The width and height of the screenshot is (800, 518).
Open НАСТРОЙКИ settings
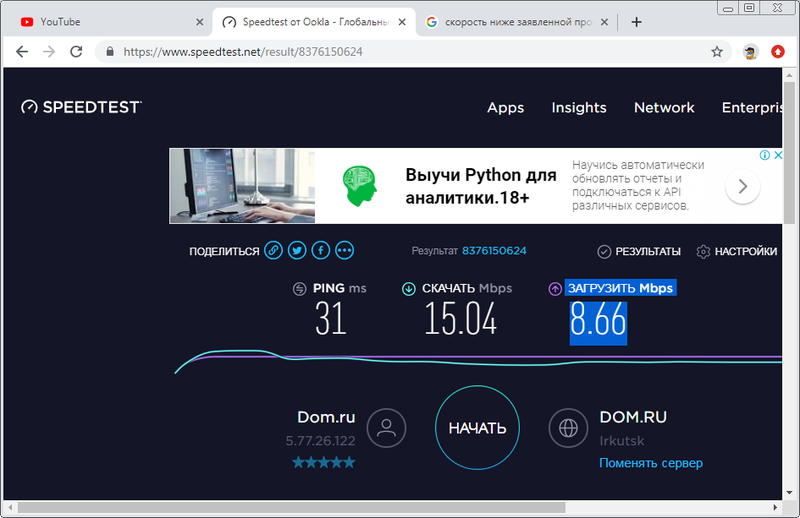(x=737, y=251)
